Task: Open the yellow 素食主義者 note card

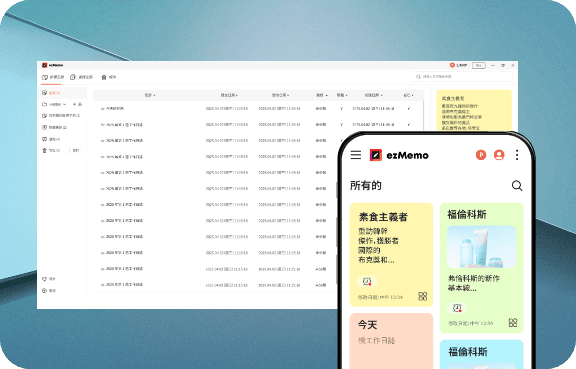Action: pos(391,255)
